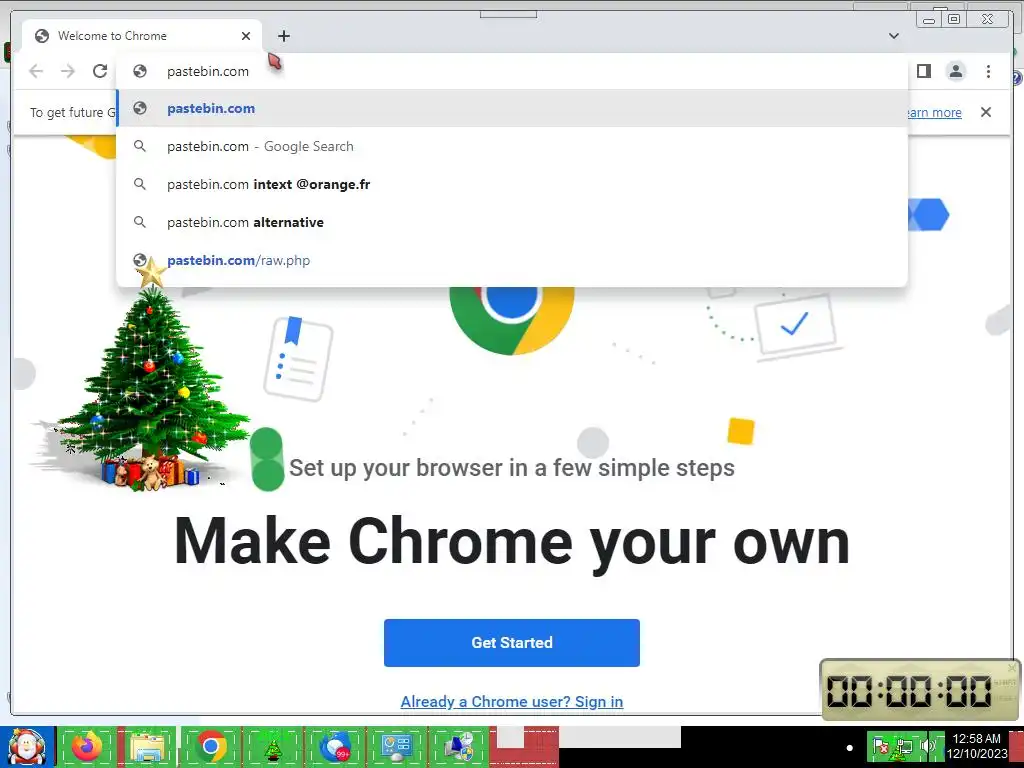The image size is (1024, 768).
Task: Select 'pastebin.com - Google Search' suggestion
Action: (x=512, y=146)
